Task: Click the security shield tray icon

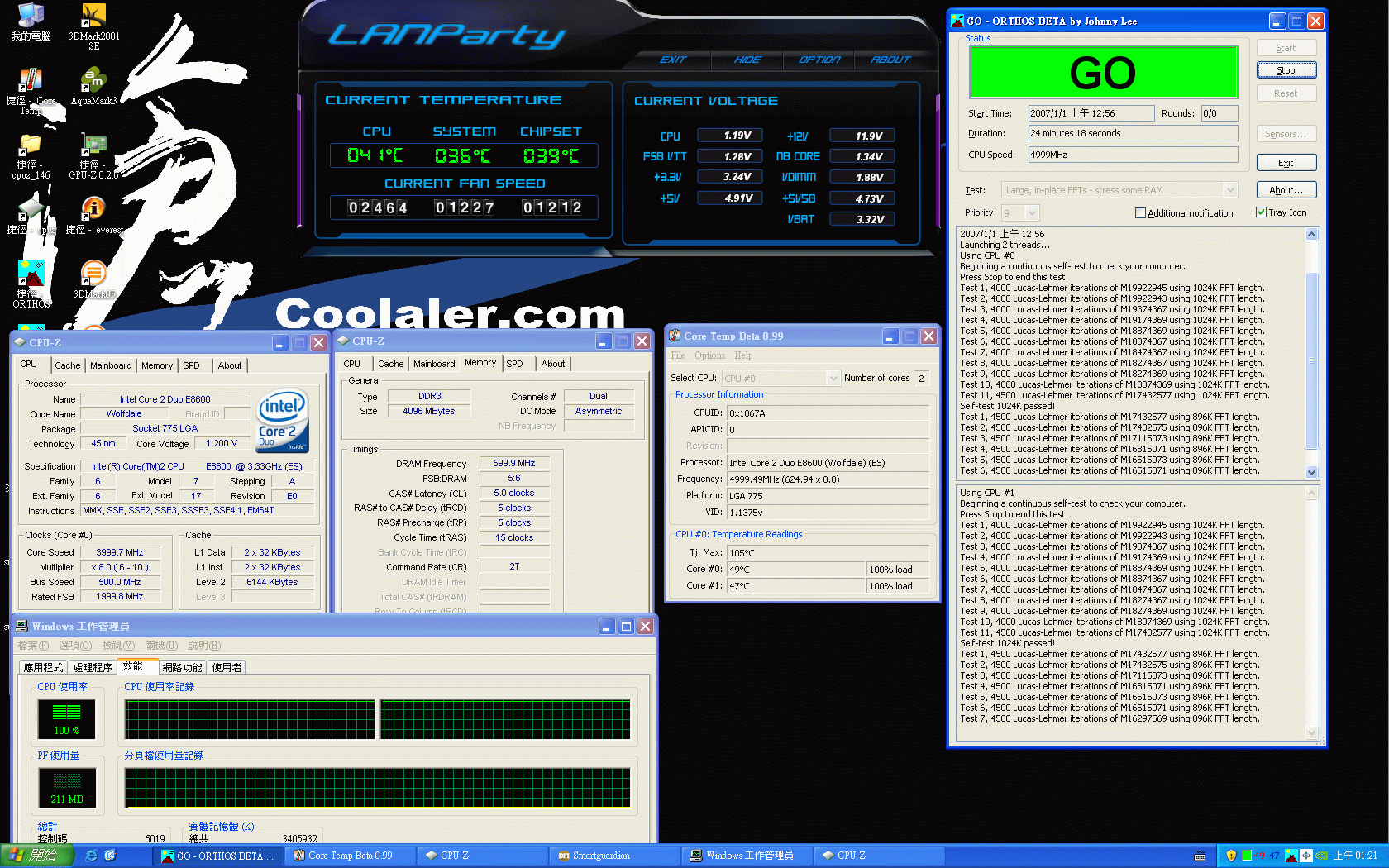Action: (1231, 856)
